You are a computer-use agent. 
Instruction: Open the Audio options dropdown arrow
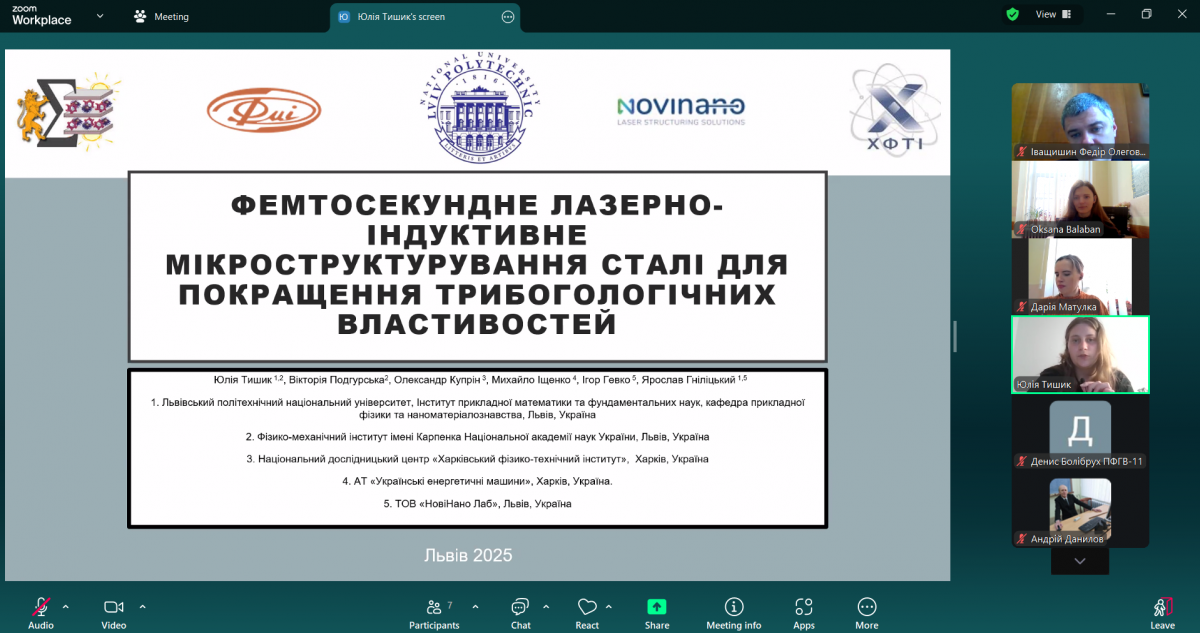(65, 608)
